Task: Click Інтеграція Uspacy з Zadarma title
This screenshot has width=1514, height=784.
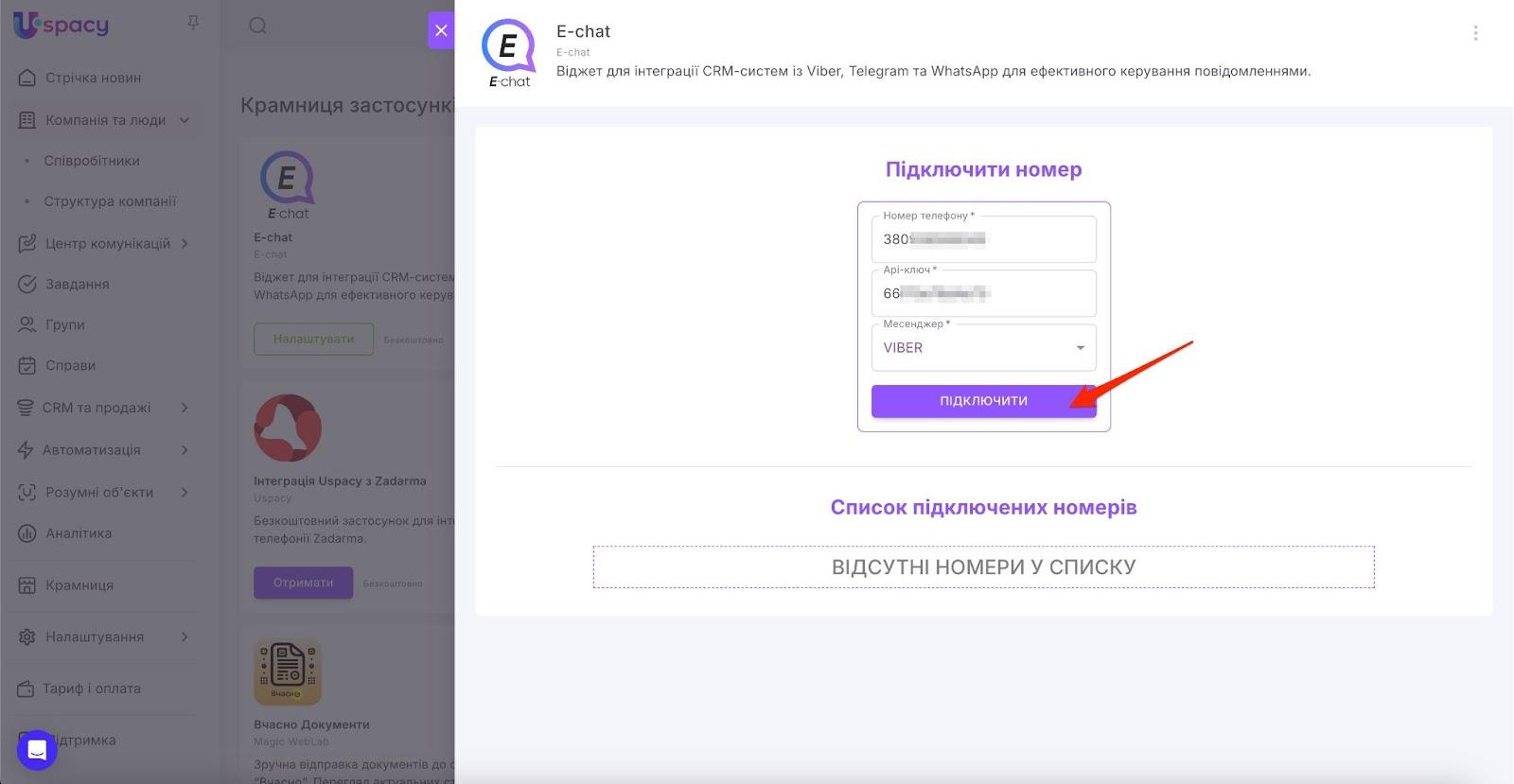Action: (x=340, y=480)
